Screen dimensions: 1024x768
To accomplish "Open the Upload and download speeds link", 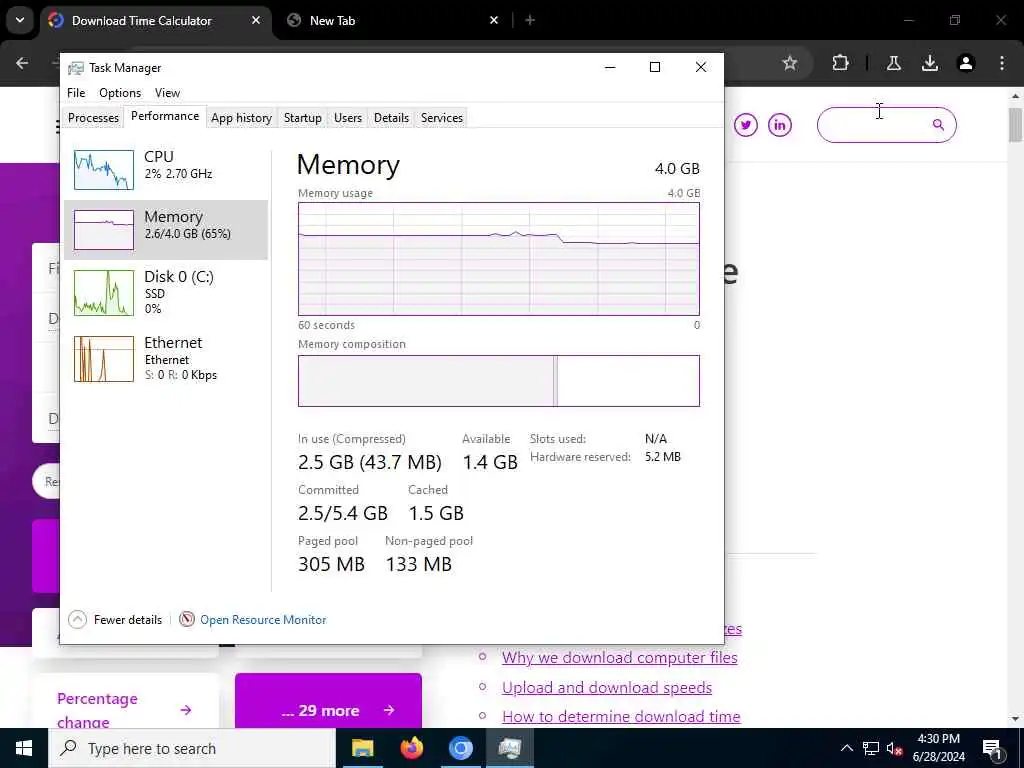I will click(x=607, y=688).
